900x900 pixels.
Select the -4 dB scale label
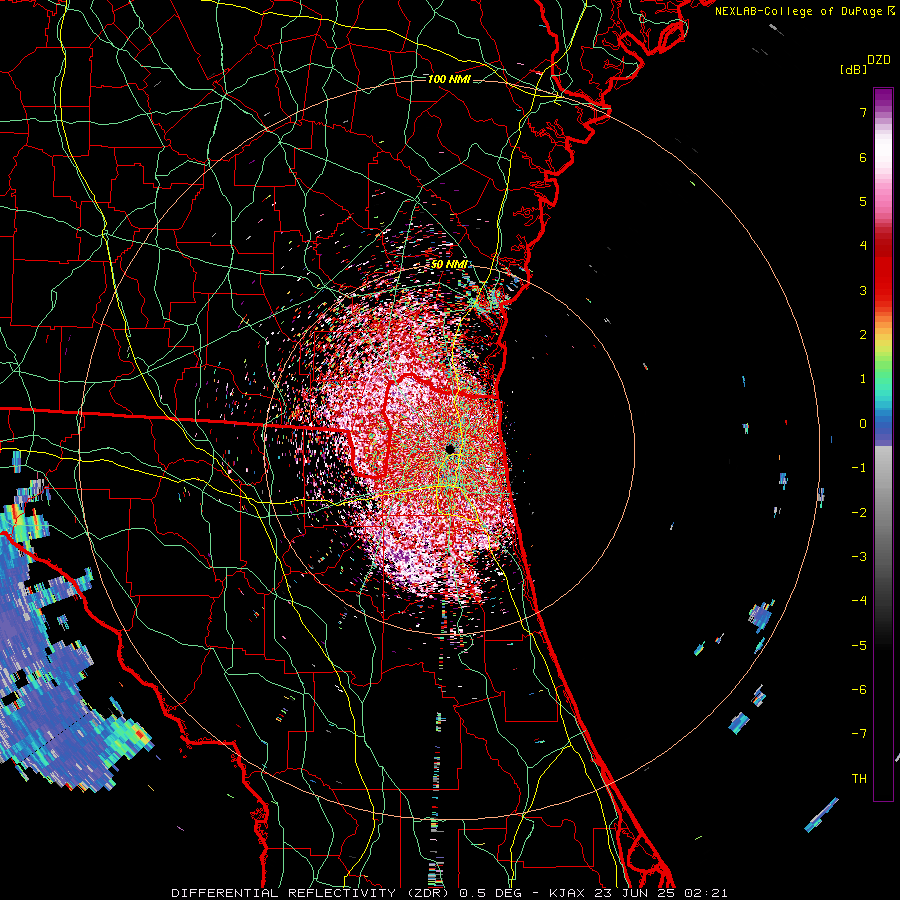tap(859, 601)
